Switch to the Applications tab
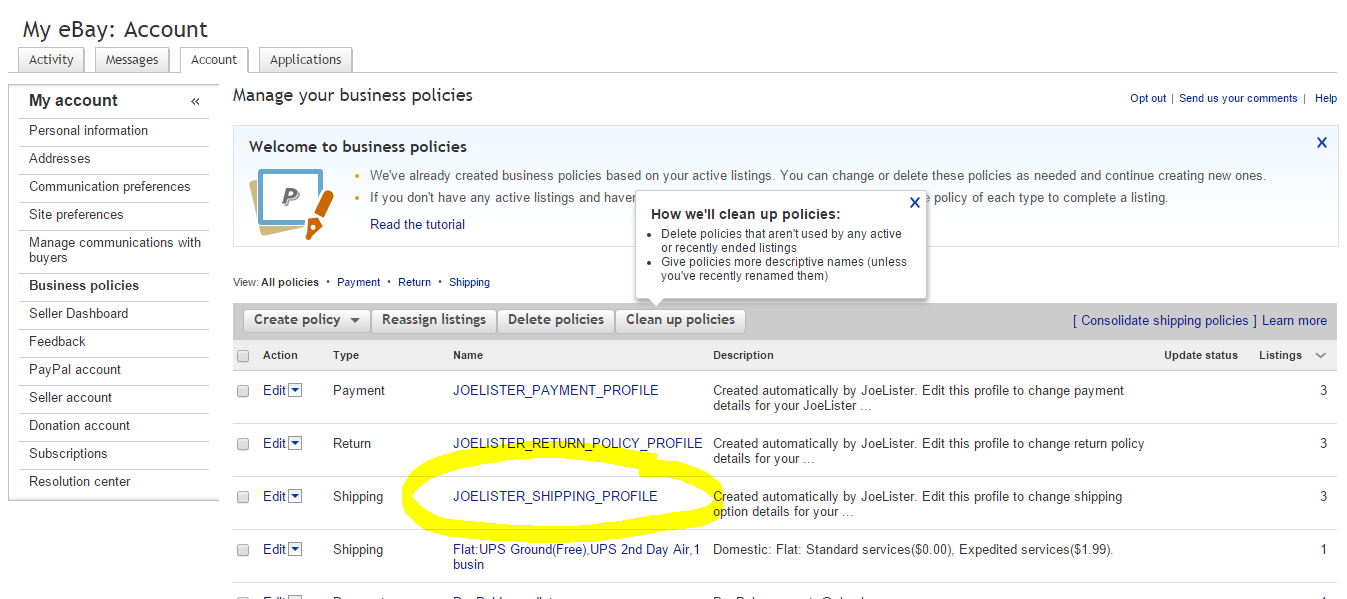The width and height of the screenshot is (1347, 599). (x=306, y=60)
